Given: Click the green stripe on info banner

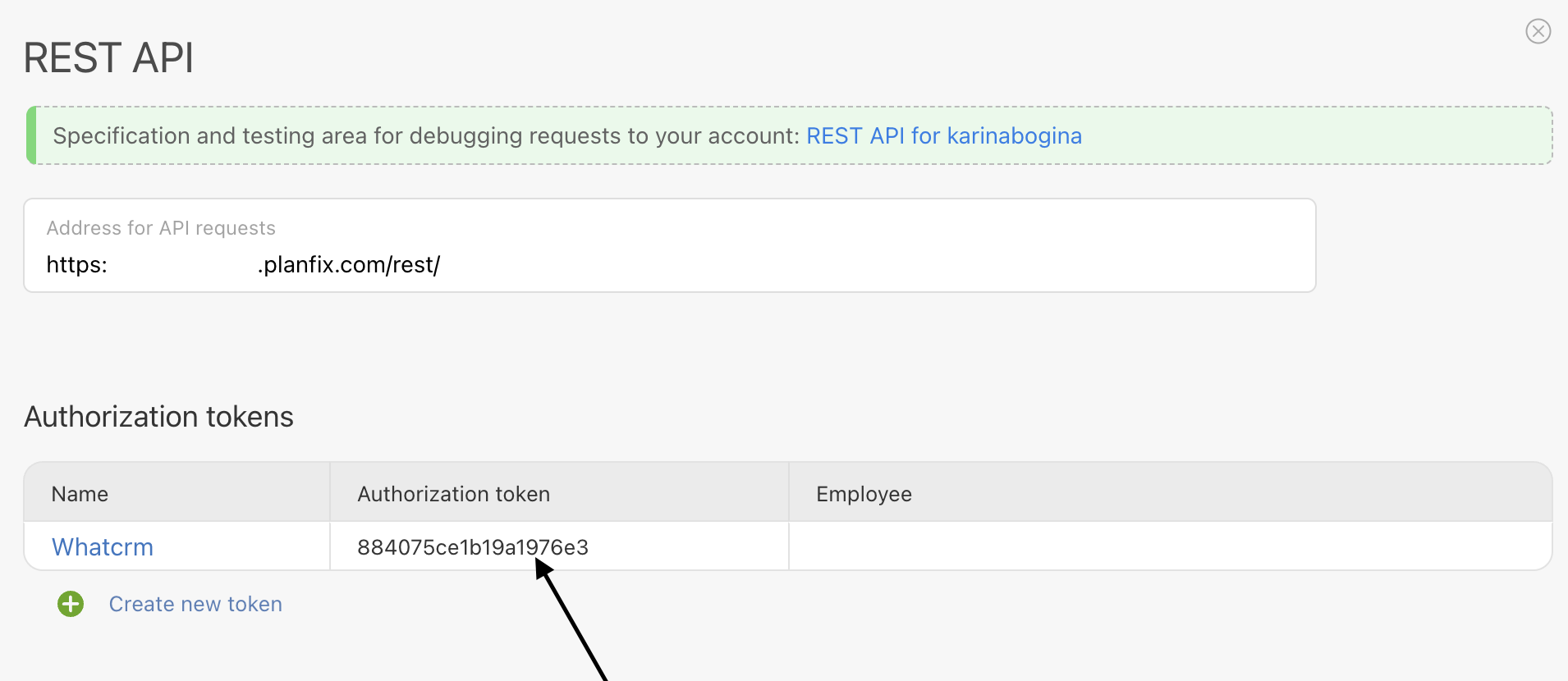Looking at the screenshot, I should [31, 135].
